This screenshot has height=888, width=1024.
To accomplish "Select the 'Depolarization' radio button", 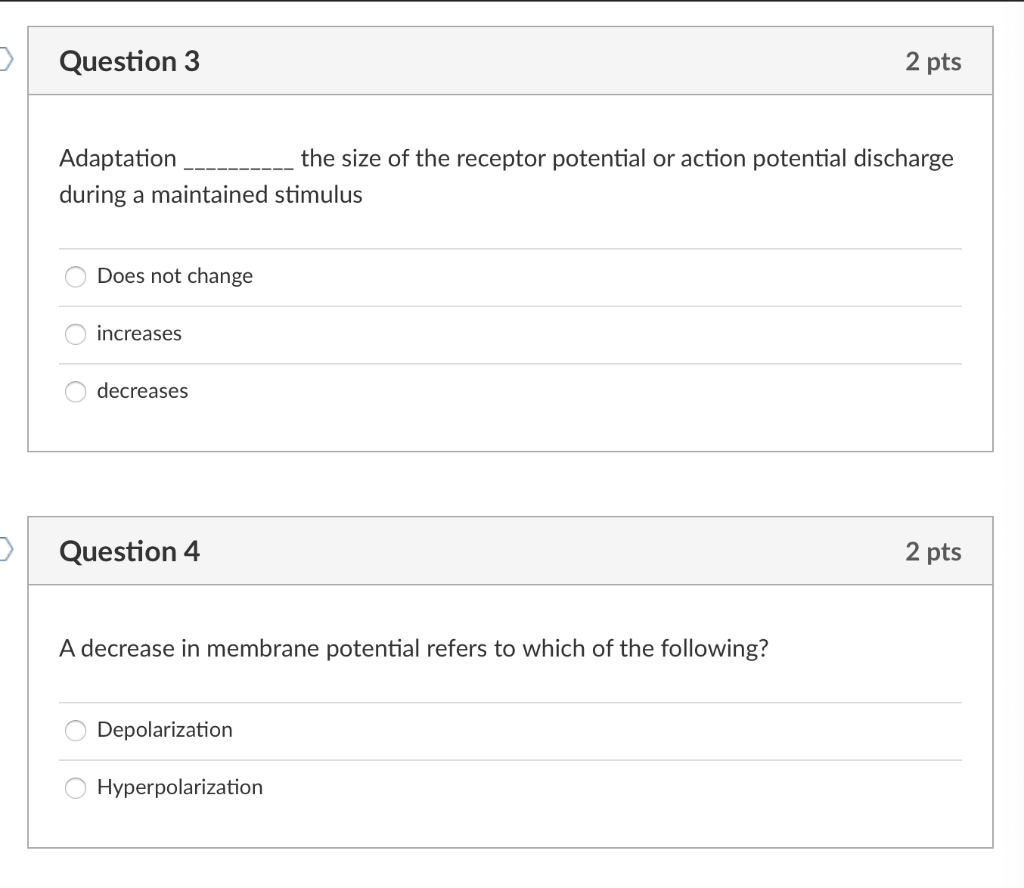I will [76, 731].
